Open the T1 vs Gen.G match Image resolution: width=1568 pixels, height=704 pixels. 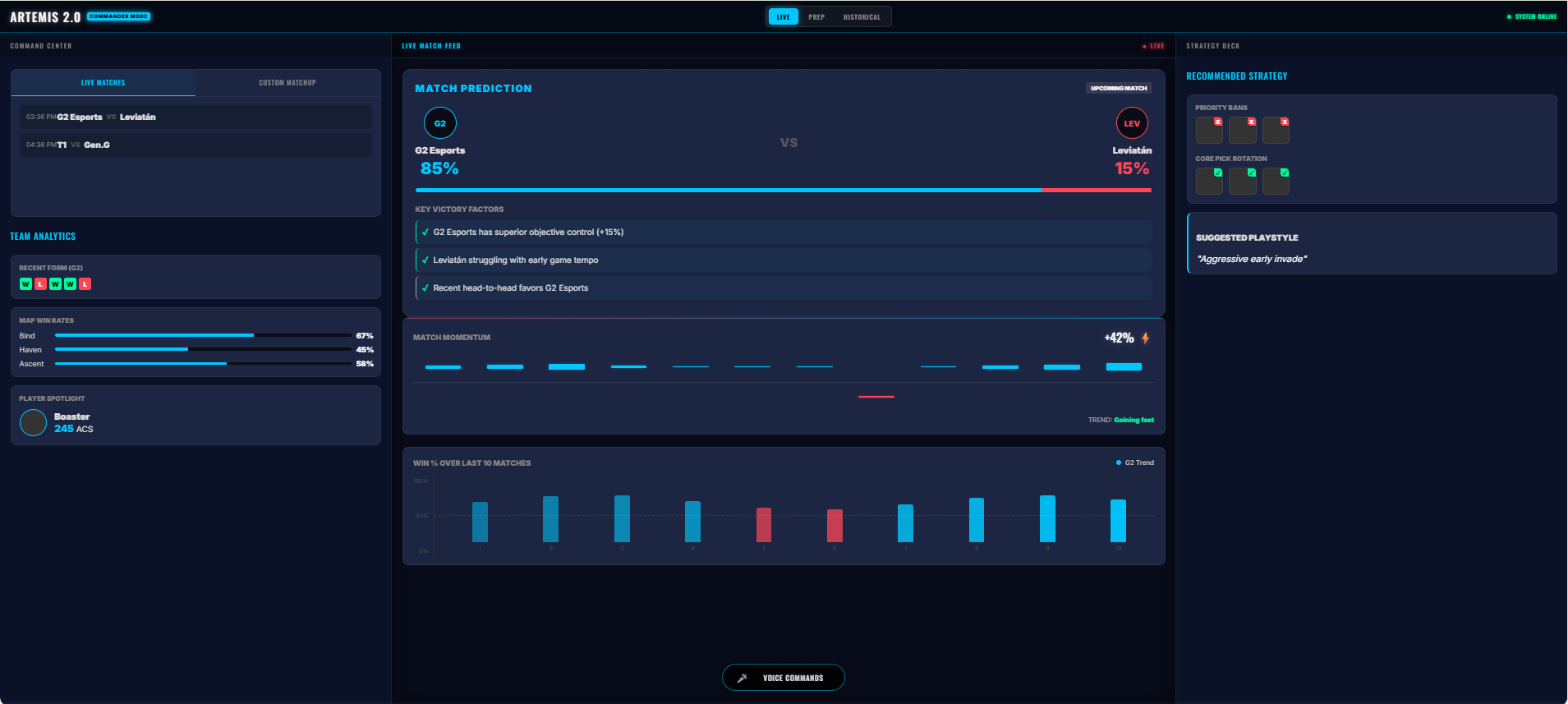pos(195,145)
